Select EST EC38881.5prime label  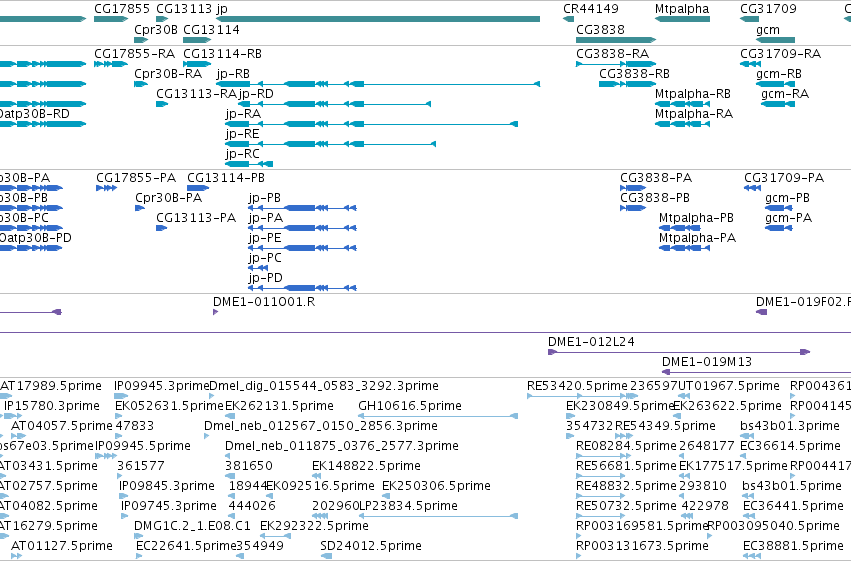792,546
